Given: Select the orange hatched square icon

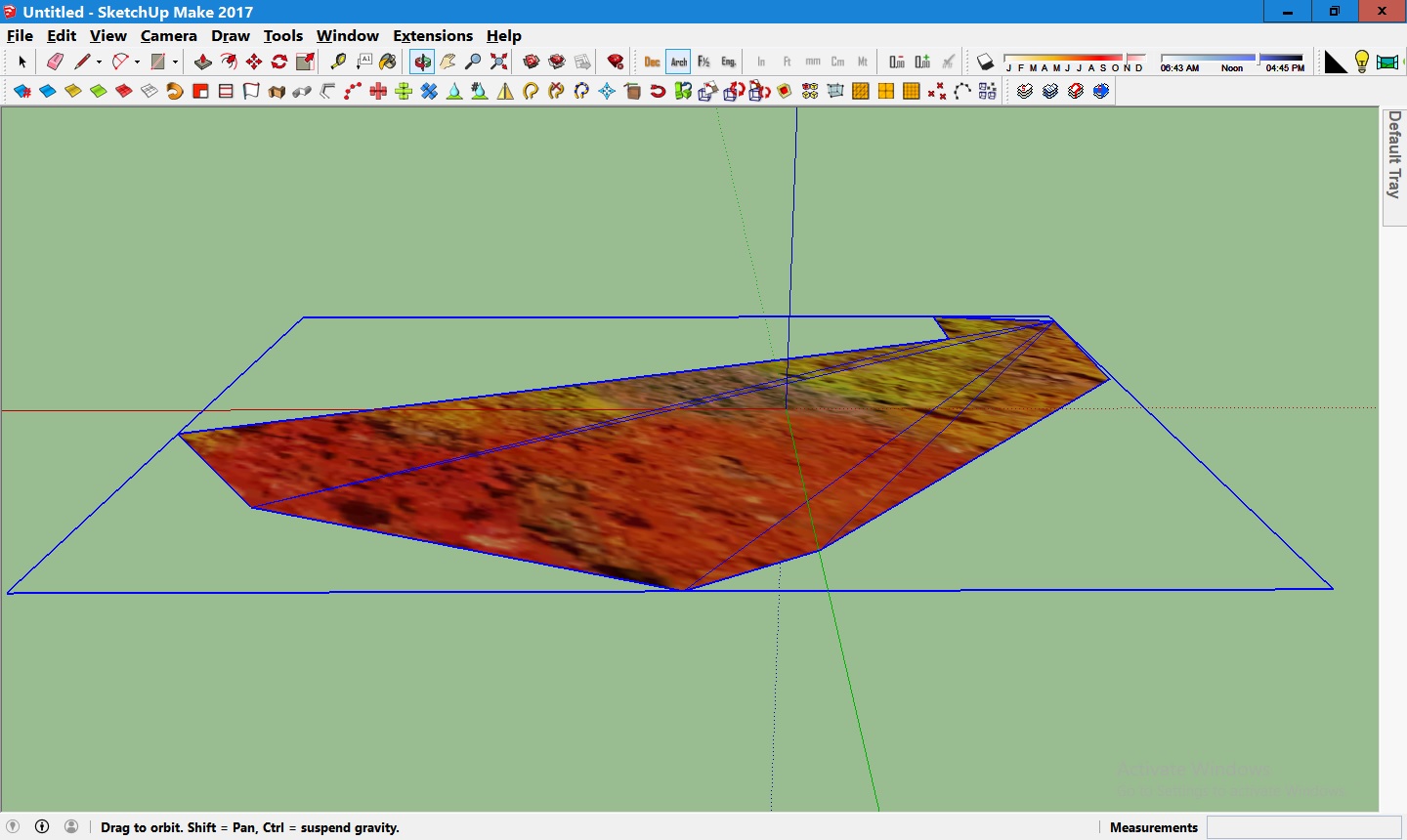Looking at the screenshot, I should tap(861, 91).
